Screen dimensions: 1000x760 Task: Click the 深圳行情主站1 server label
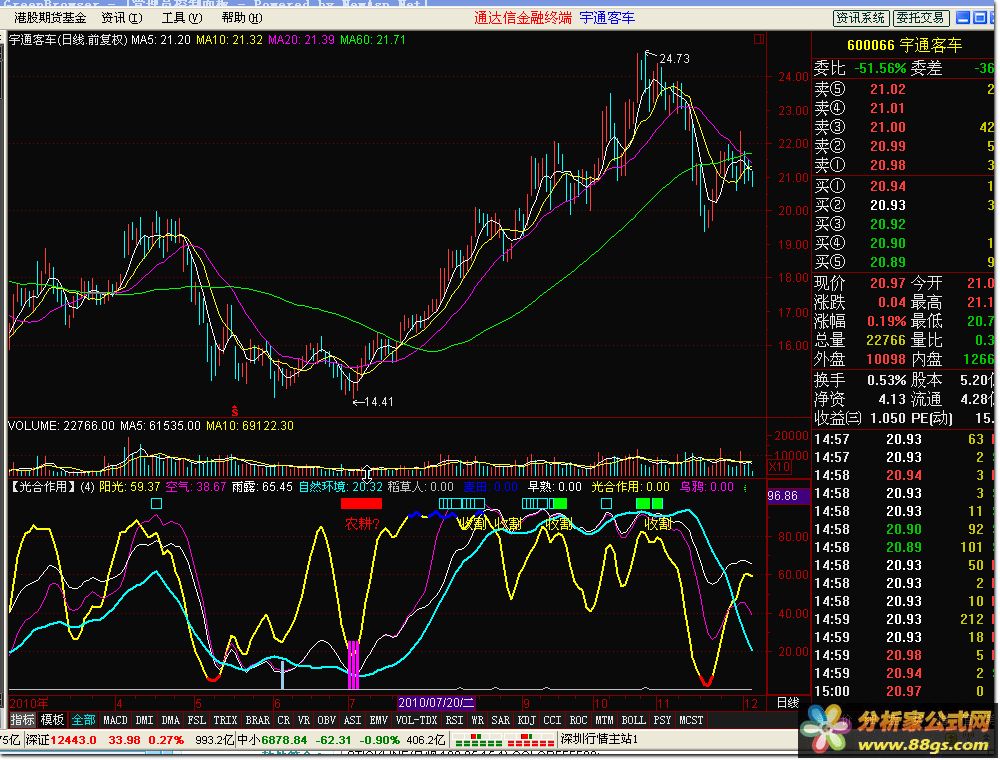coord(599,740)
